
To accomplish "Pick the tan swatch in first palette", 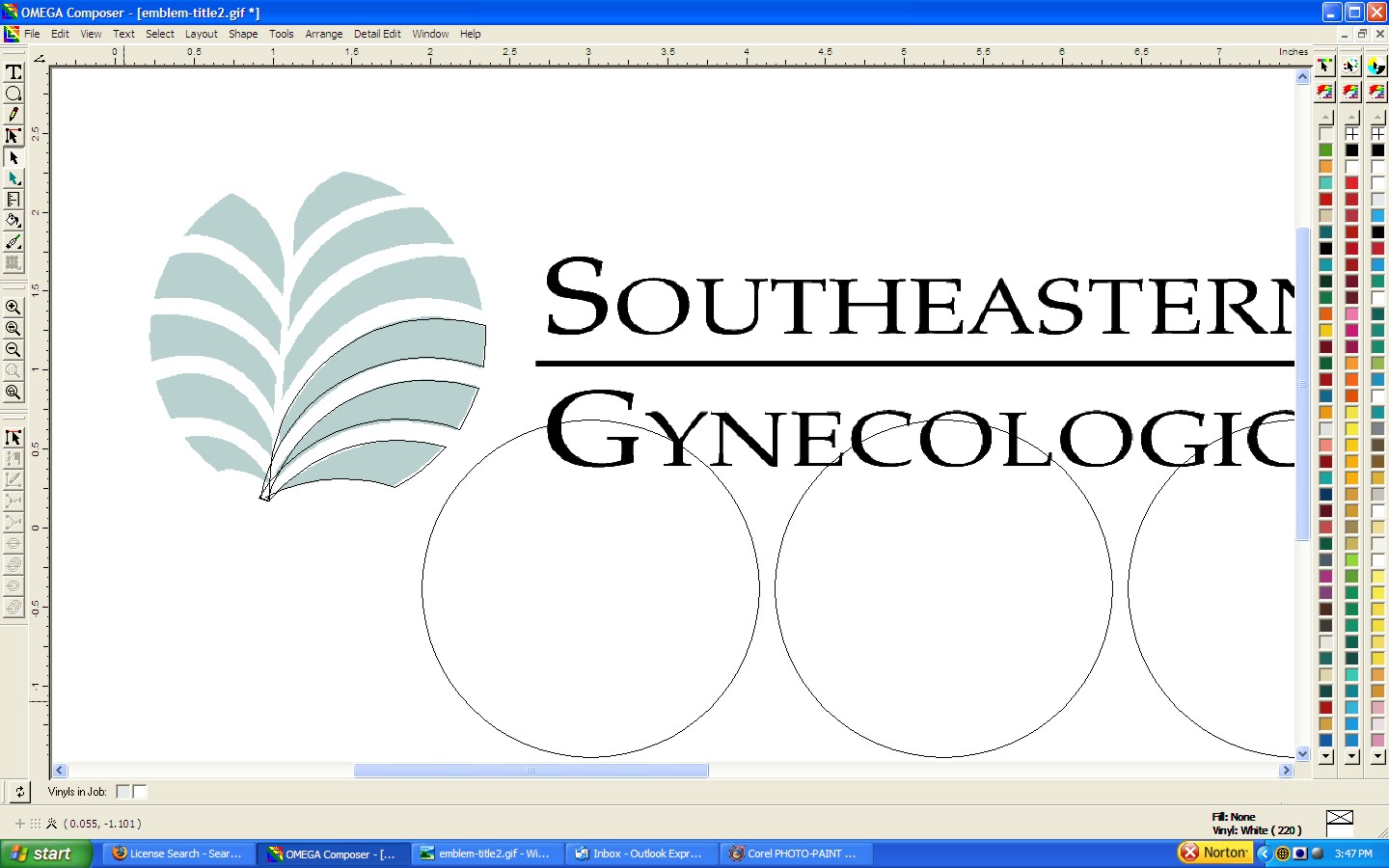I will 1326,216.
